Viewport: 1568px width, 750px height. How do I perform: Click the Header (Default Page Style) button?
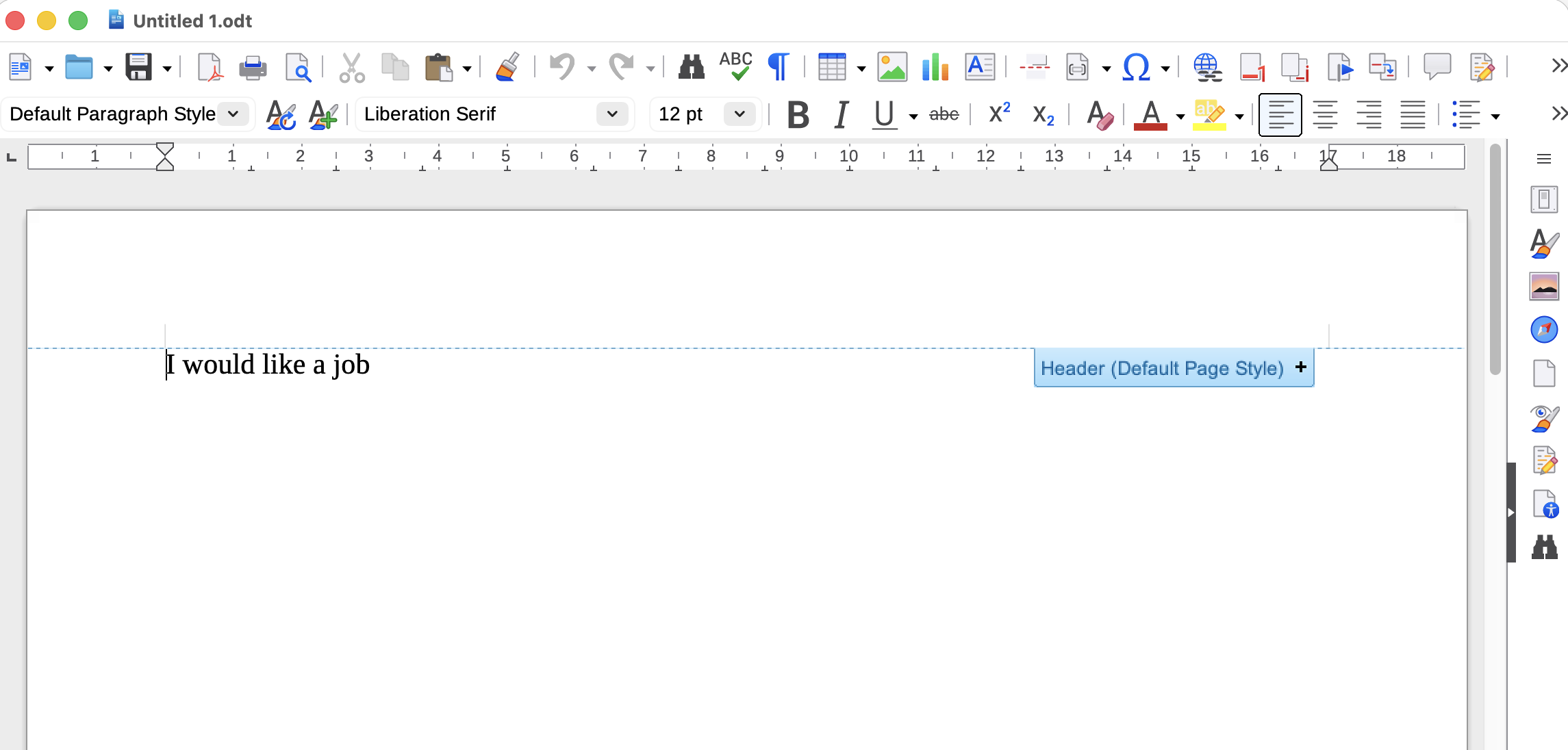pos(1161,368)
